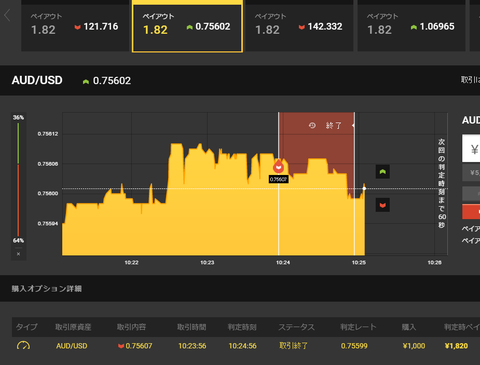Click the 判定時刻 column header
The width and height of the screenshot is (480, 365).
(242, 327)
